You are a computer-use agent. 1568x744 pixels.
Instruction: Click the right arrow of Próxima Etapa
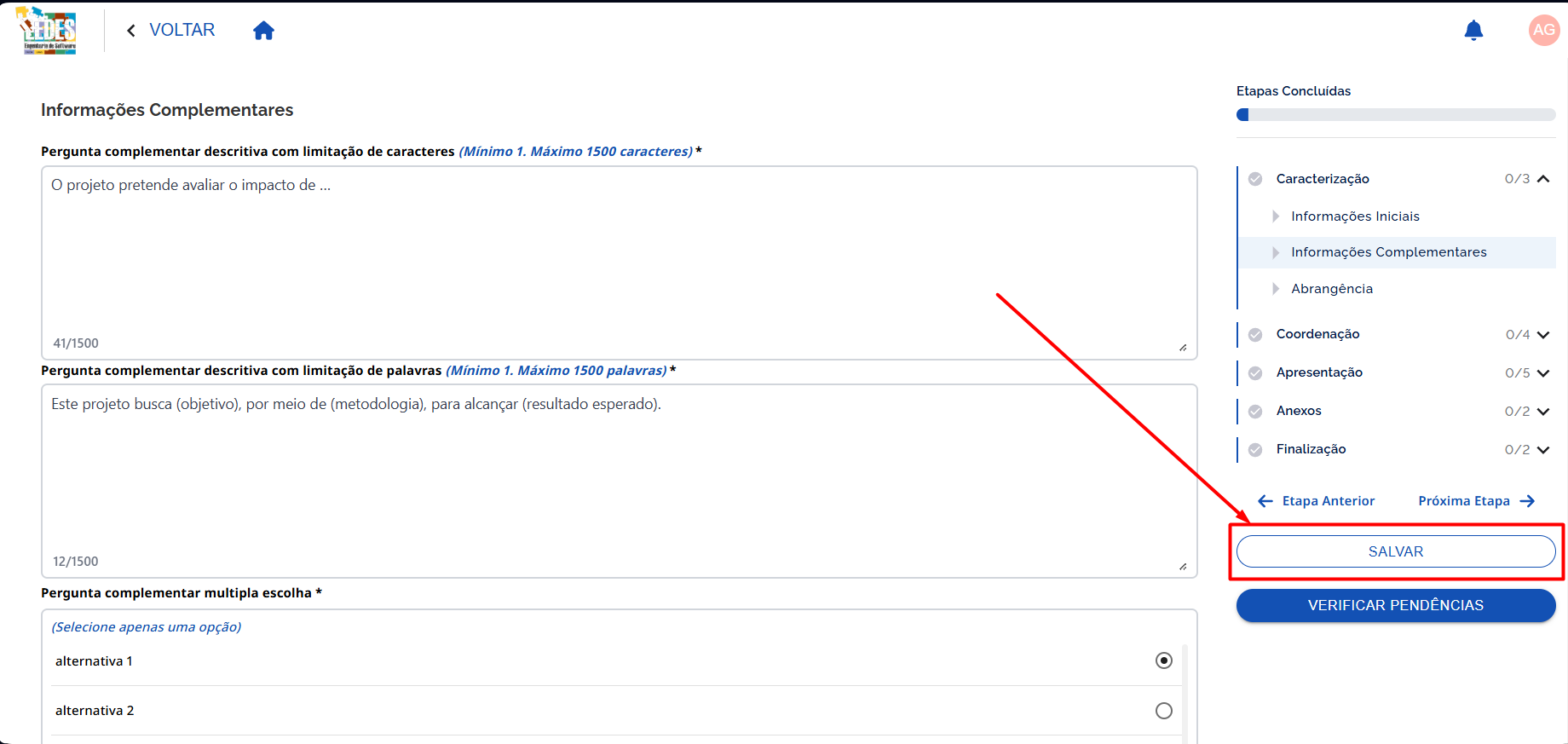[x=1527, y=501]
